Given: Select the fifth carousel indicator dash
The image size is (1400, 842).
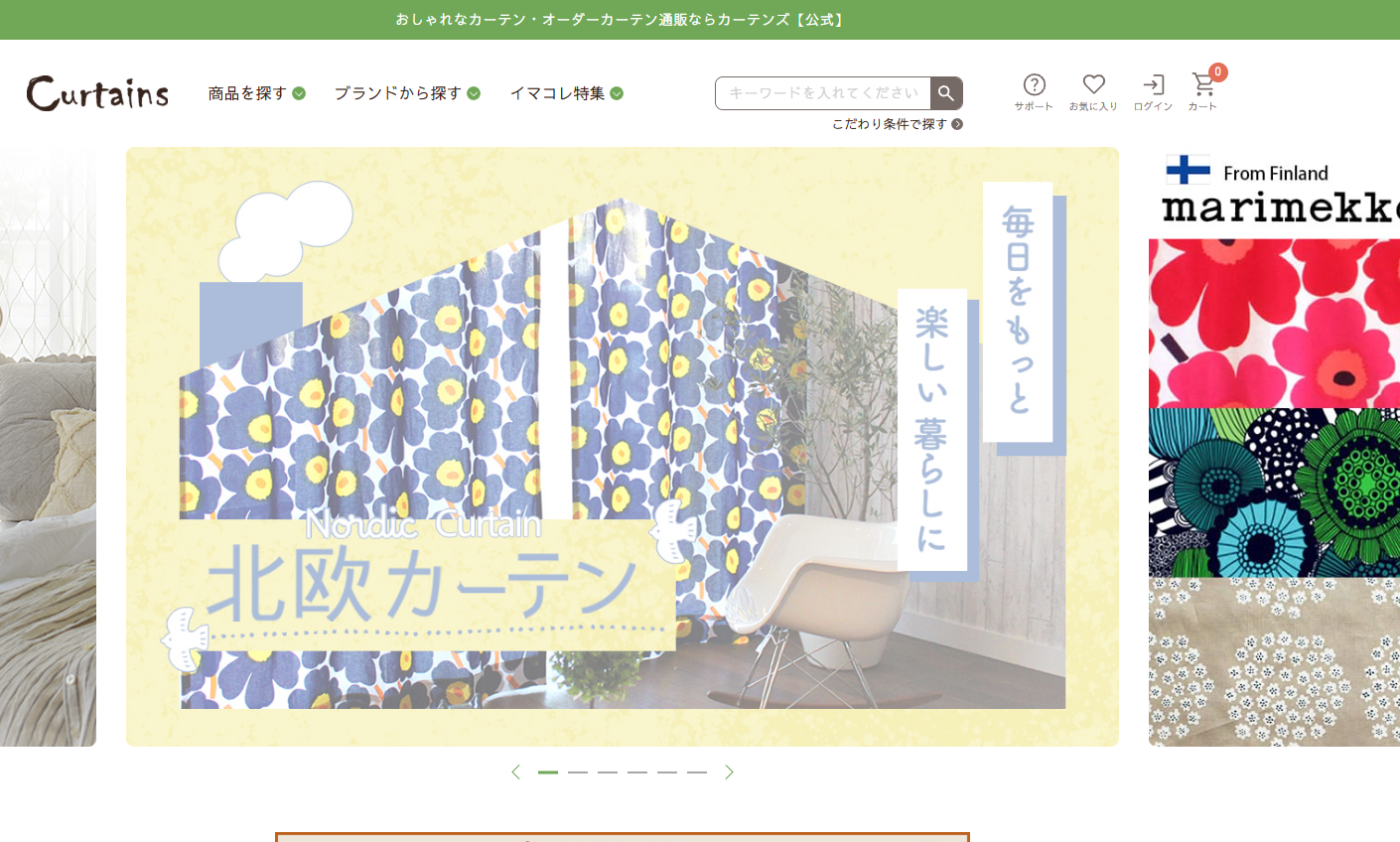Looking at the screenshot, I should click(x=667, y=772).
